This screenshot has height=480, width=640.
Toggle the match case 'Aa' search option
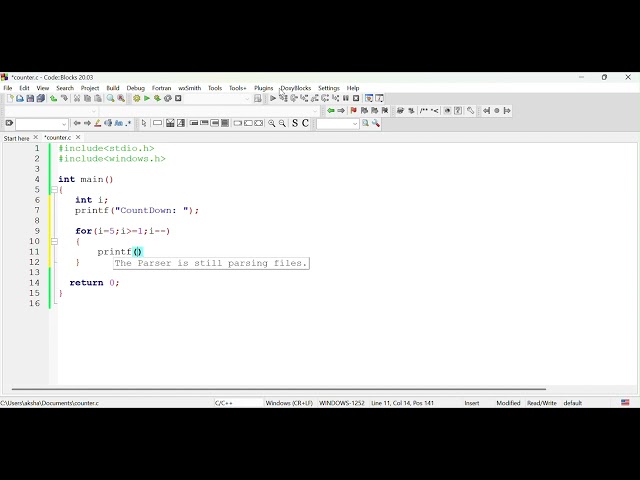[118, 123]
